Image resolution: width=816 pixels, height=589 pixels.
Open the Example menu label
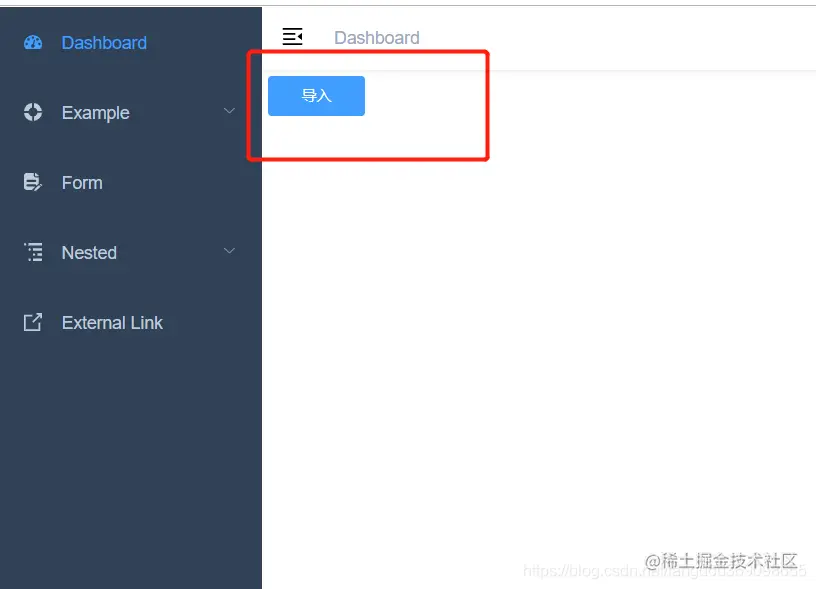[96, 113]
